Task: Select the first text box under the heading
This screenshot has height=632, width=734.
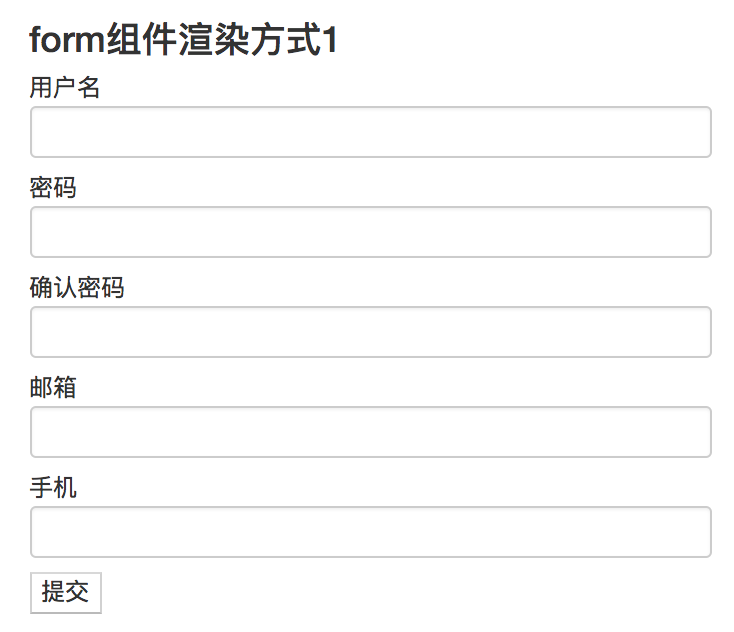Action: tap(370, 132)
